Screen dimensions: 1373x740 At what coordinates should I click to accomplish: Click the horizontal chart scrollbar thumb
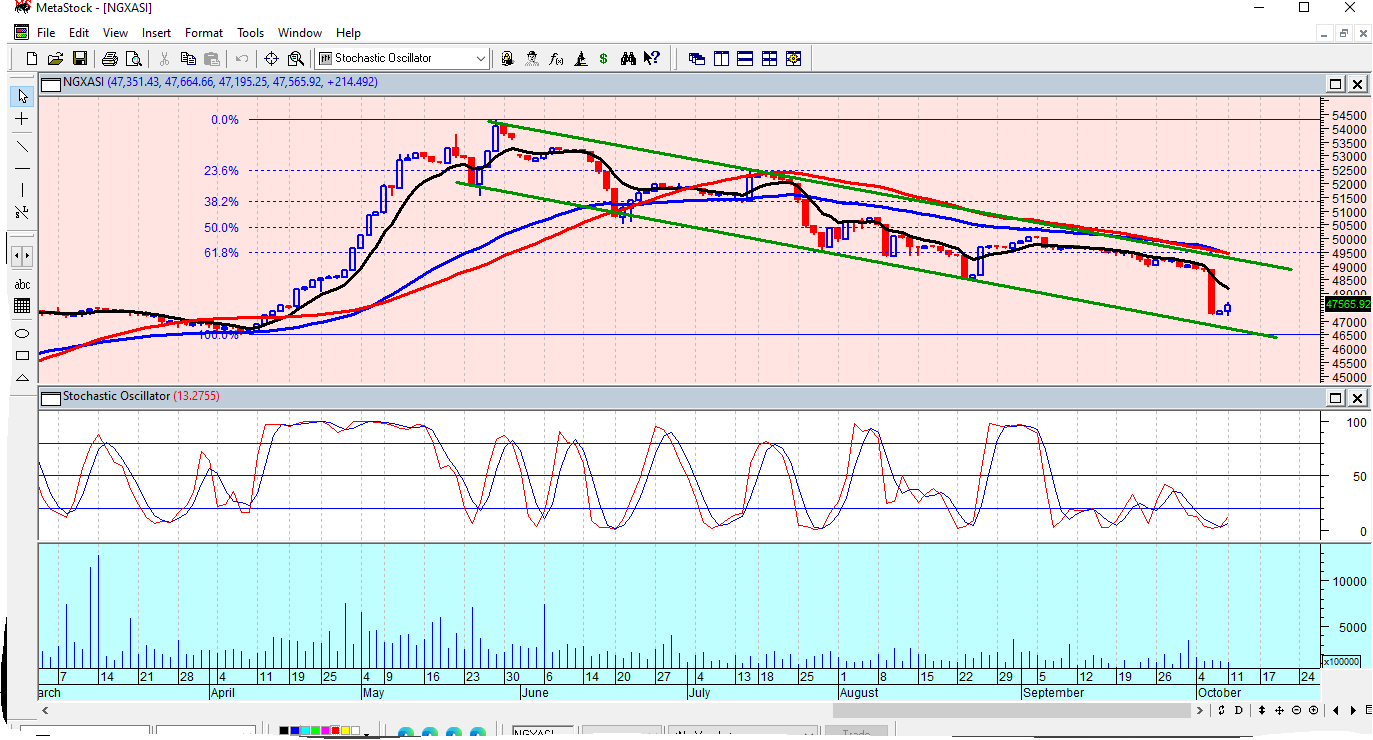(x=1013, y=710)
